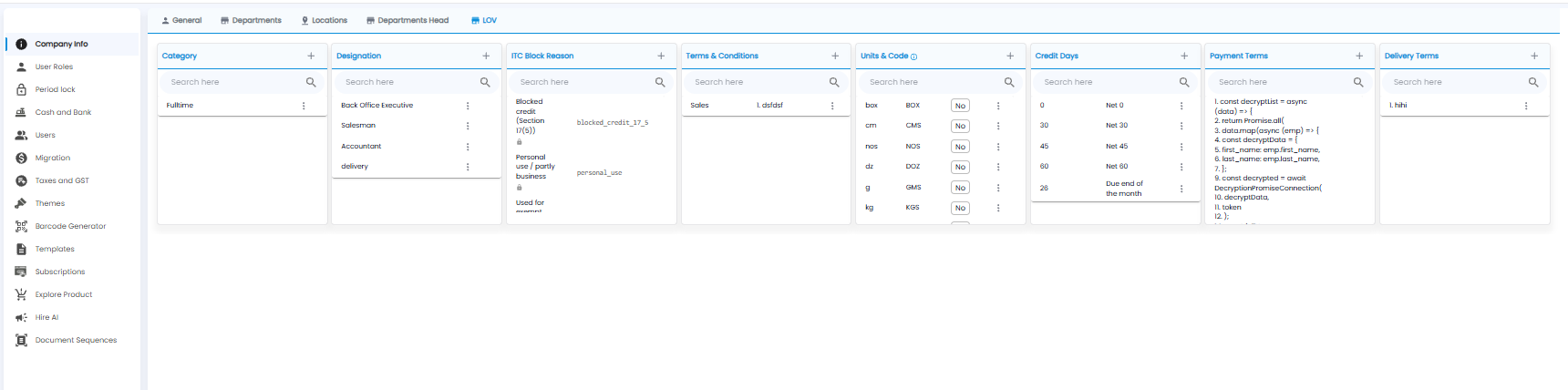
Task: Select the LOV tab
Action: click(x=484, y=20)
